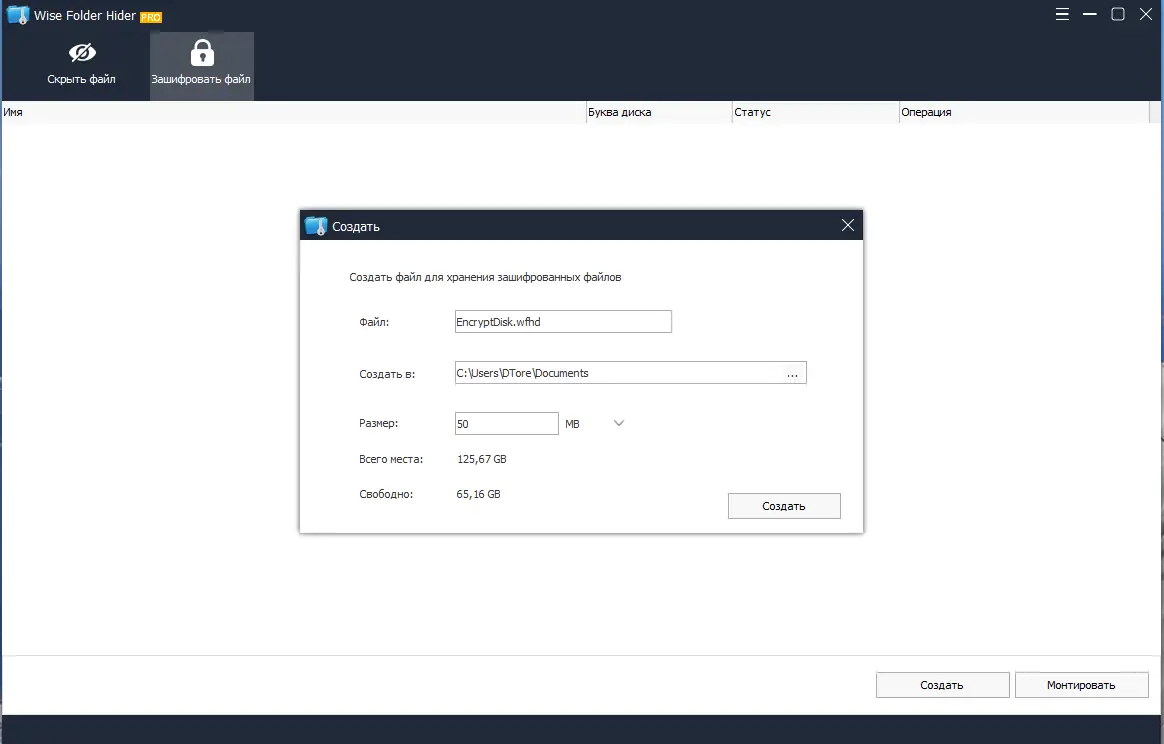The width and height of the screenshot is (1164, 744).
Task: Click the Монтировать button
Action: pos(1081,685)
